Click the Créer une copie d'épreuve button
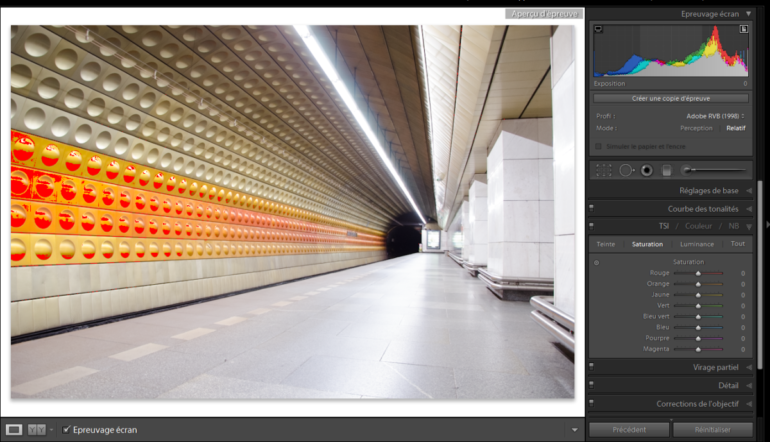 670,98
